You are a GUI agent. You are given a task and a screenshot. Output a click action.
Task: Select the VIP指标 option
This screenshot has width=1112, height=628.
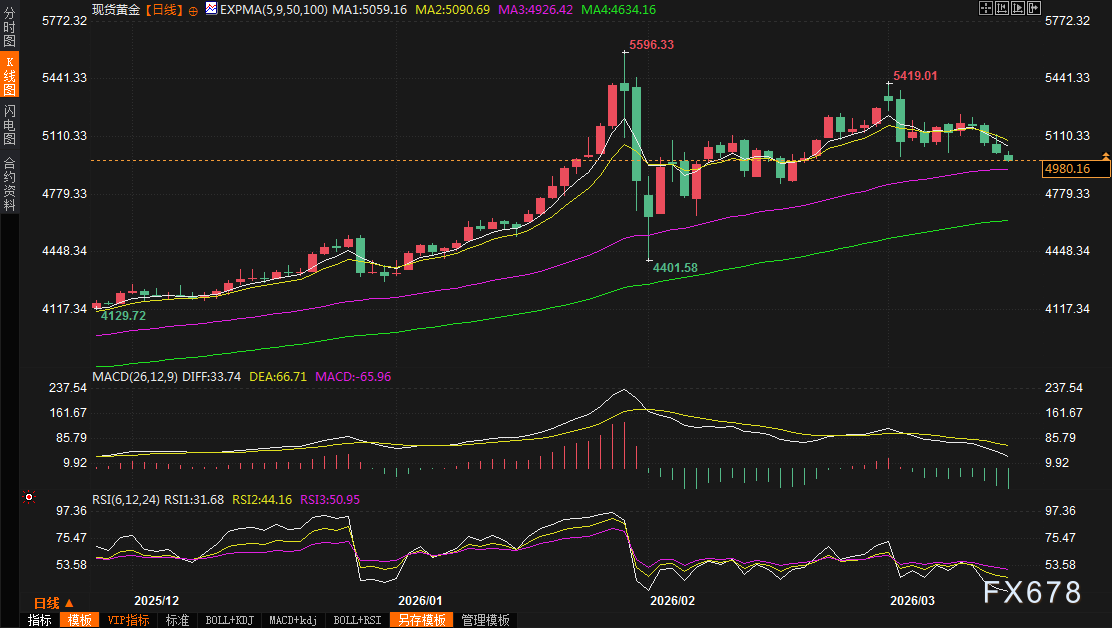tap(128, 620)
